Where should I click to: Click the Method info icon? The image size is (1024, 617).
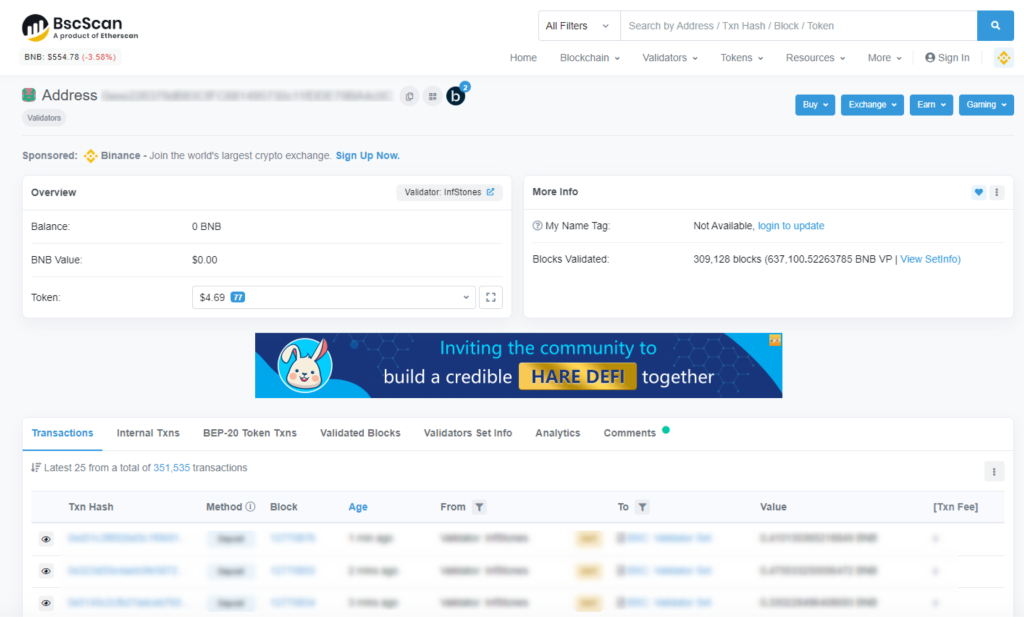coord(250,507)
